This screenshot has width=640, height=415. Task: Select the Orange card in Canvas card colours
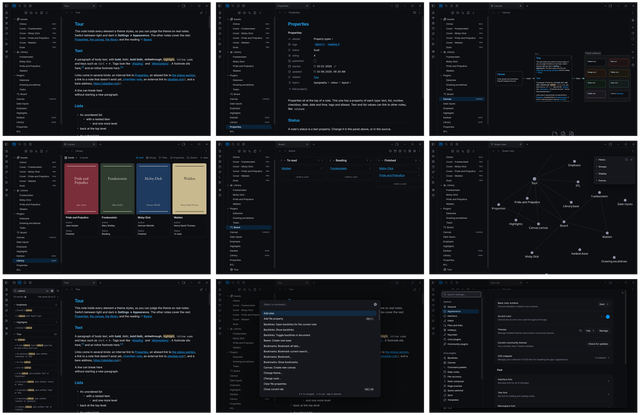596,73
